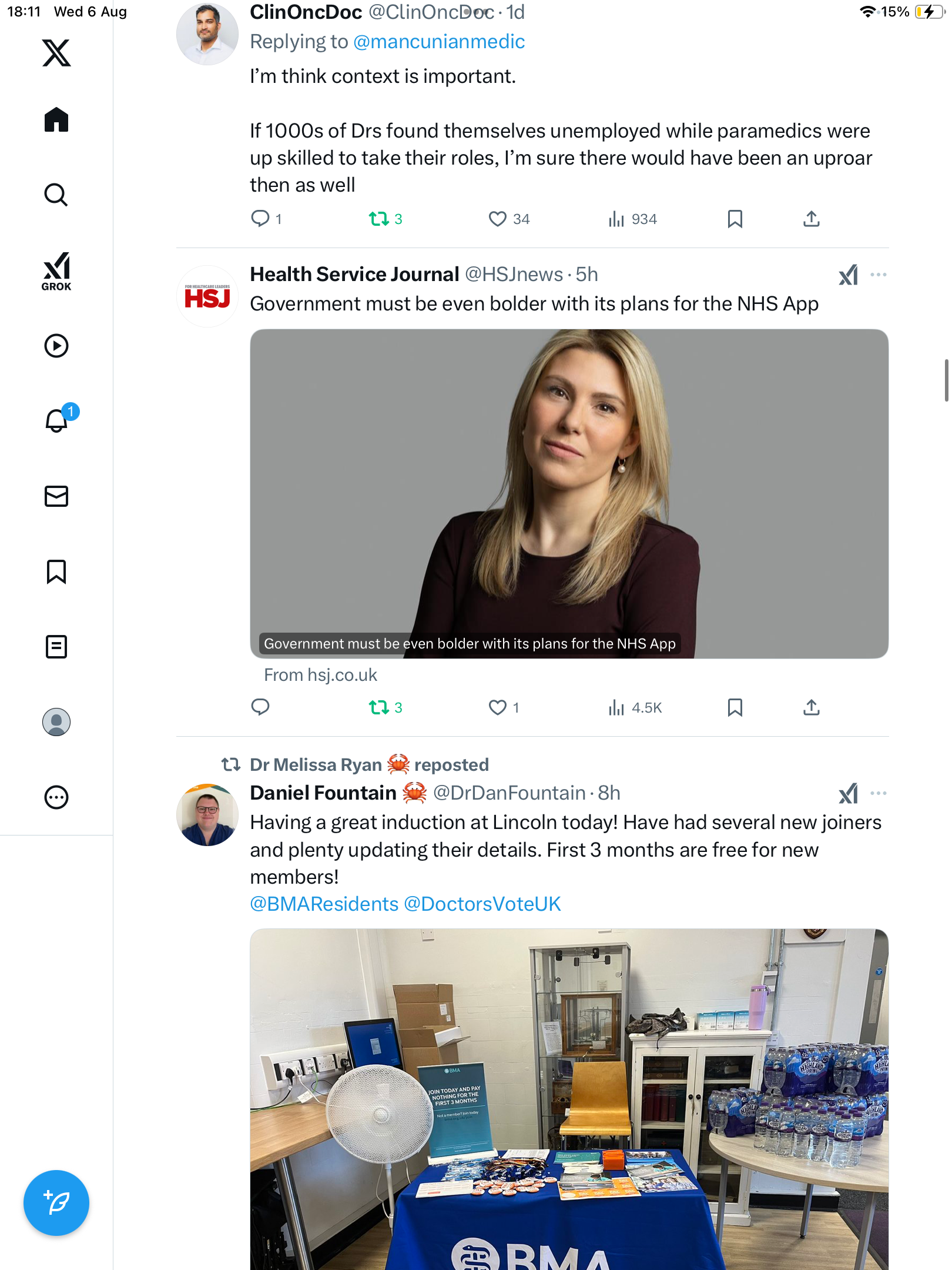Open profile avatar in sidebar
The height and width of the screenshot is (1270, 952).
(56, 722)
